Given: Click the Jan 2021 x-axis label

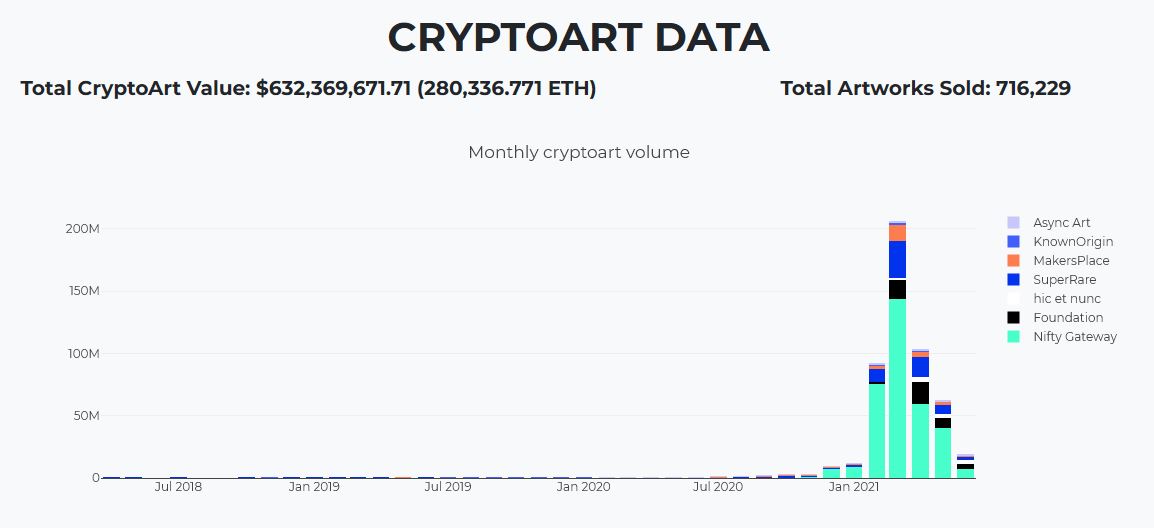Looking at the screenshot, I should point(853,487).
